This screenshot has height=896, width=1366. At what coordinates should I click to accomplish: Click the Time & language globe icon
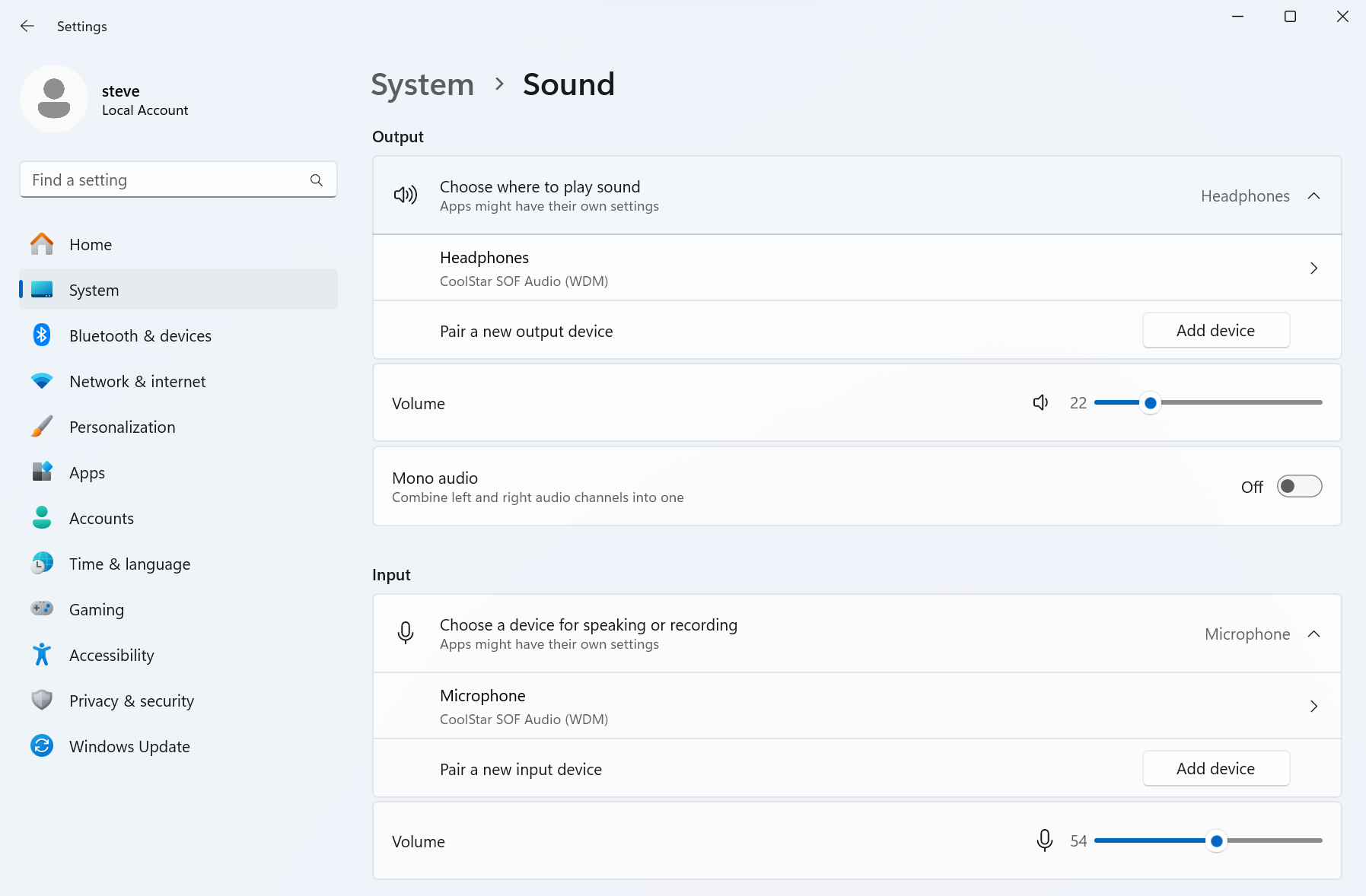click(42, 564)
